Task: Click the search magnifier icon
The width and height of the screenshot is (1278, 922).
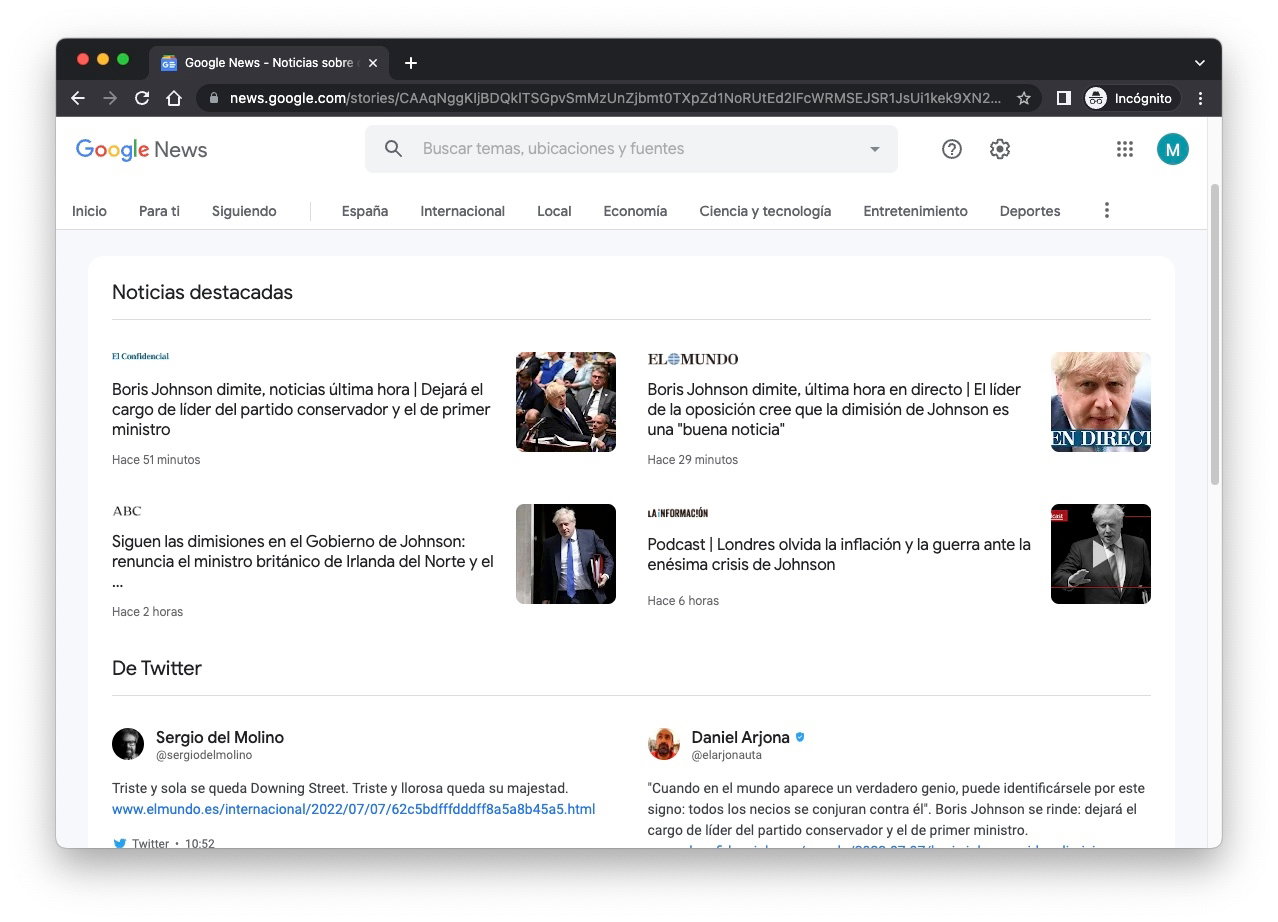Action: pyautogui.click(x=392, y=148)
